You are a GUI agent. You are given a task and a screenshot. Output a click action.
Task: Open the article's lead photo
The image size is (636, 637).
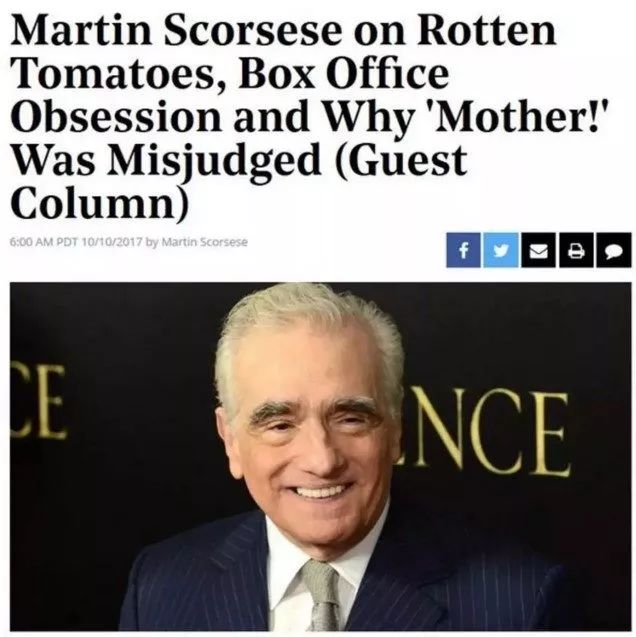[x=320, y=456]
